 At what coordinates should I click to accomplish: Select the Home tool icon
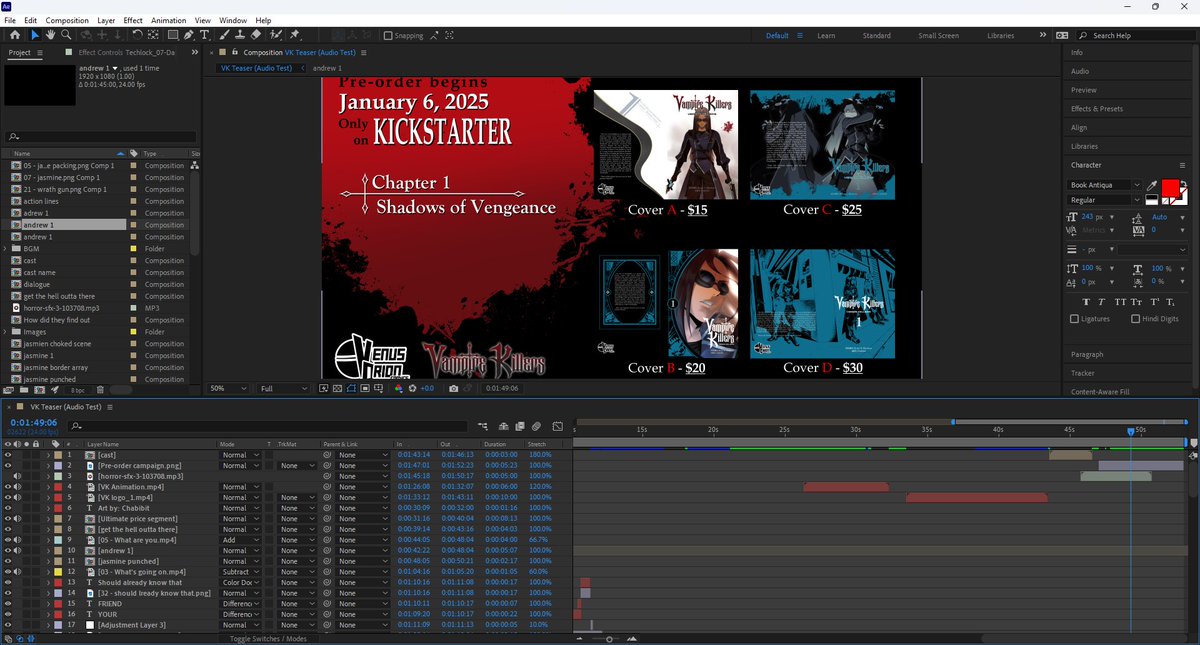(x=14, y=35)
